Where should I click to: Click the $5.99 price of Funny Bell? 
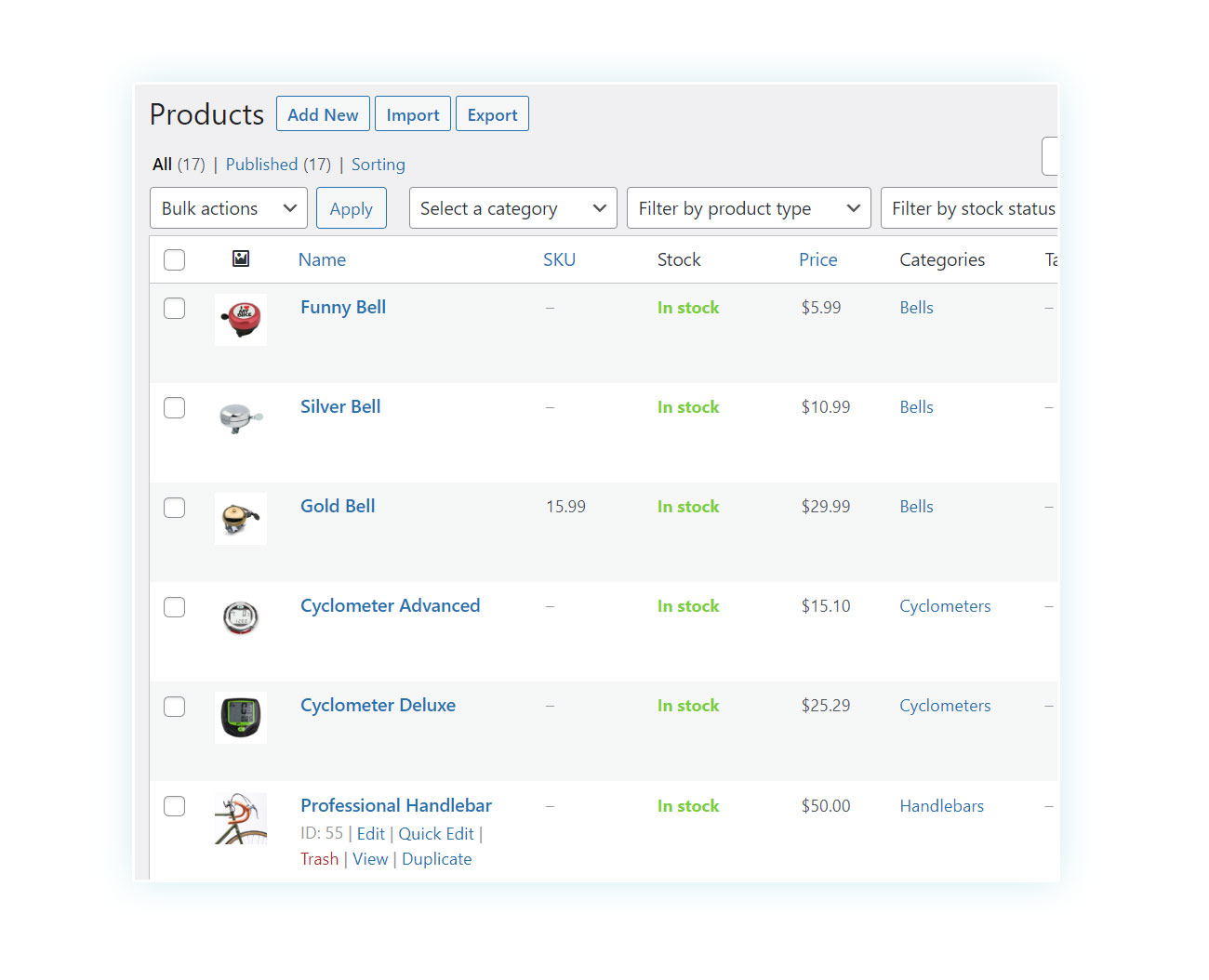(821, 308)
